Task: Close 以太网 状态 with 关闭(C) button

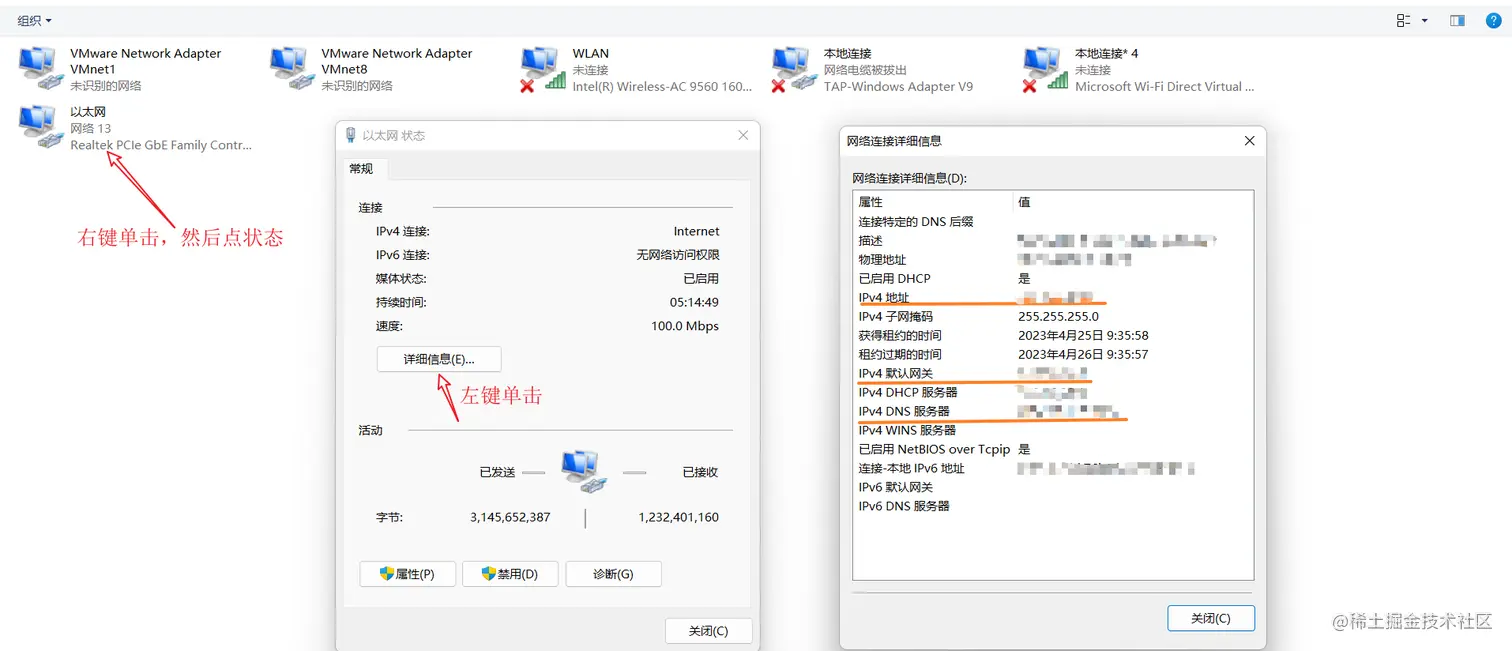Action: [x=708, y=631]
